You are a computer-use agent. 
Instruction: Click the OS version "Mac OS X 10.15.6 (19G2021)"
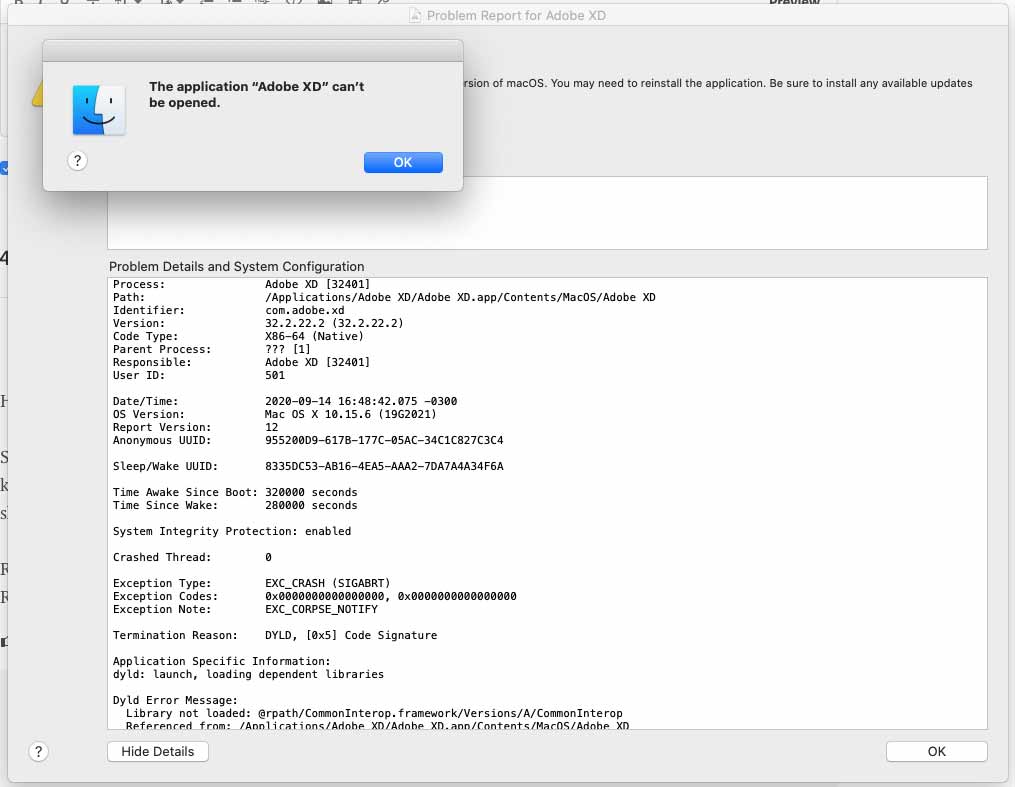(x=350, y=414)
